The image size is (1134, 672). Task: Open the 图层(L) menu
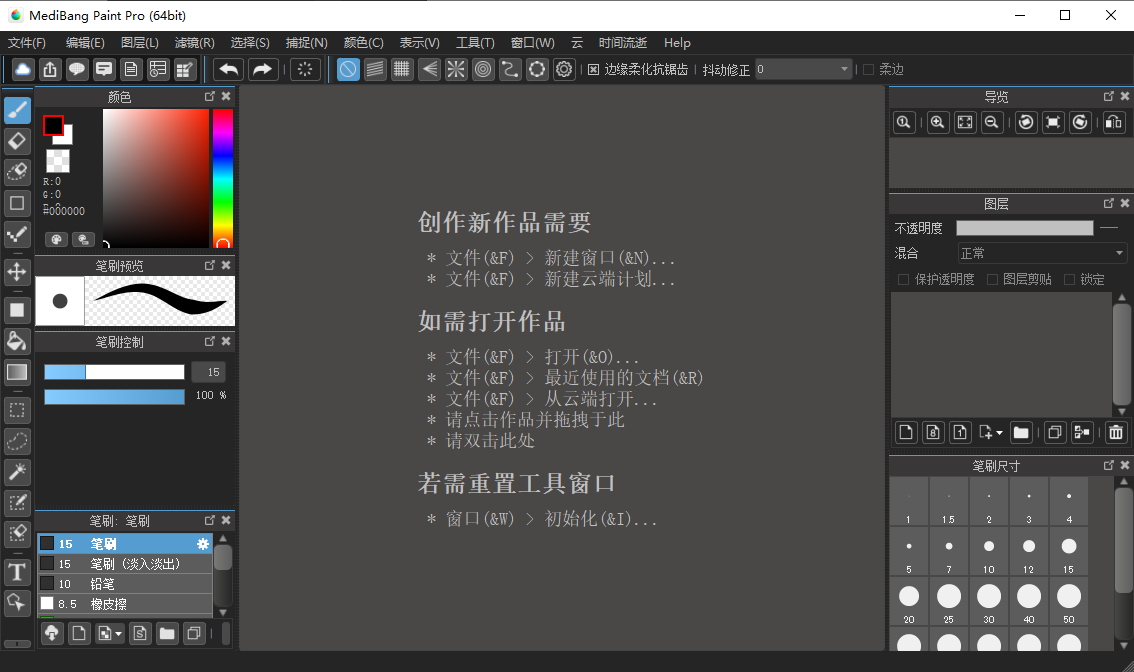[140, 43]
